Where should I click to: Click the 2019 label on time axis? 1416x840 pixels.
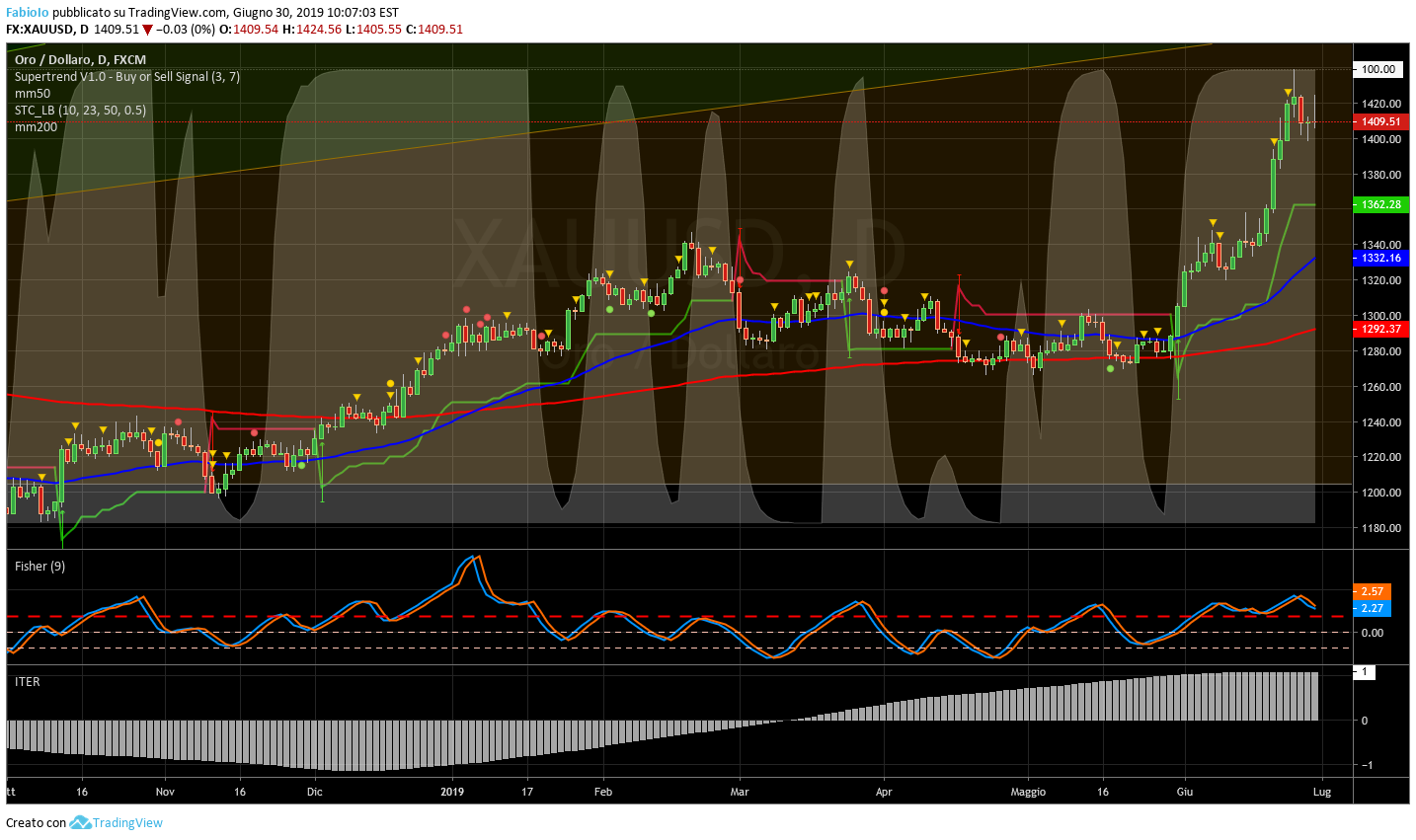click(452, 792)
